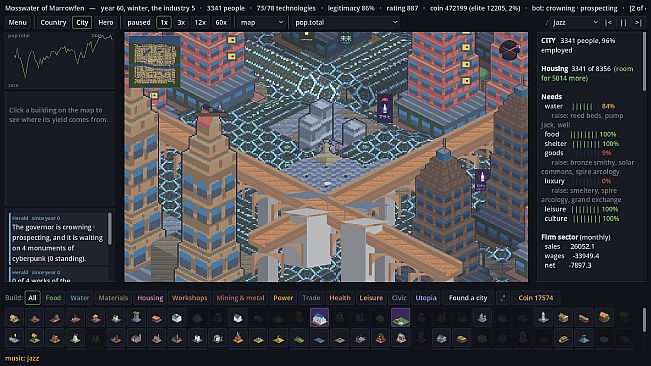Filter build list by Utopia
Image resolution: width=651 pixels, height=366 pixels.
click(426, 298)
